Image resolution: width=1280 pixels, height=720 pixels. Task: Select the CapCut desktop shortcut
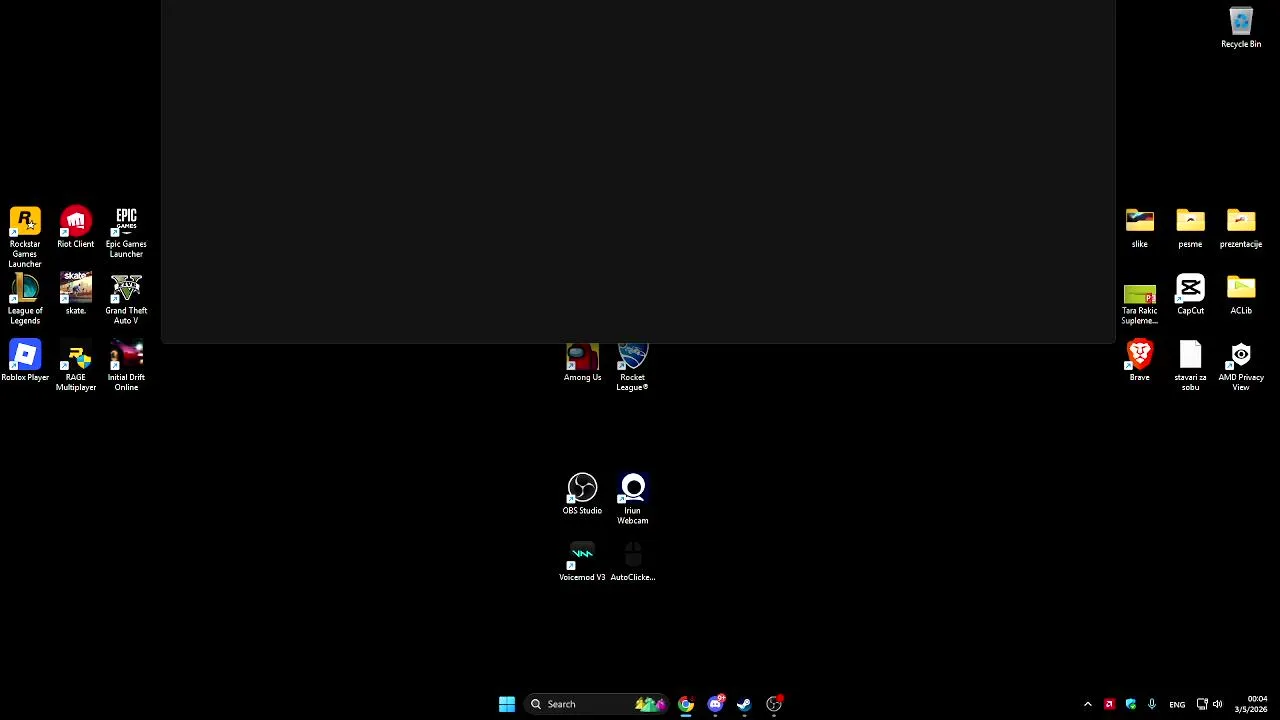pyautogui.click(x=1190, y=295)
